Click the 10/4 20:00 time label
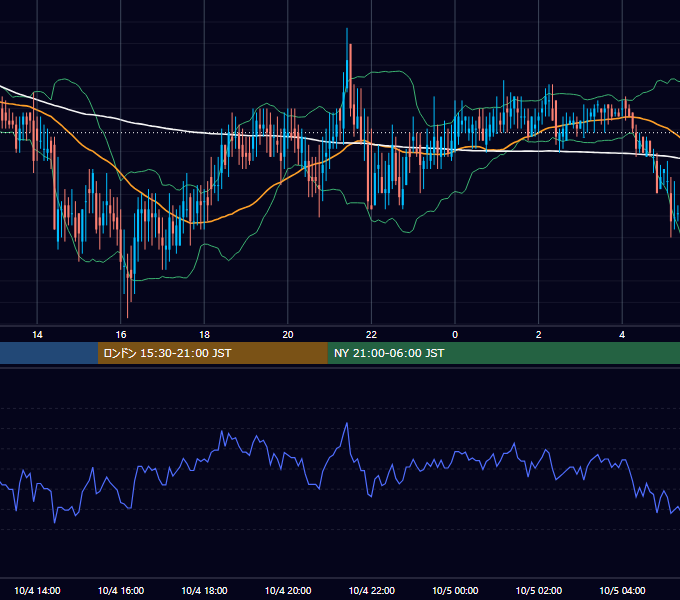 [288, 590]
